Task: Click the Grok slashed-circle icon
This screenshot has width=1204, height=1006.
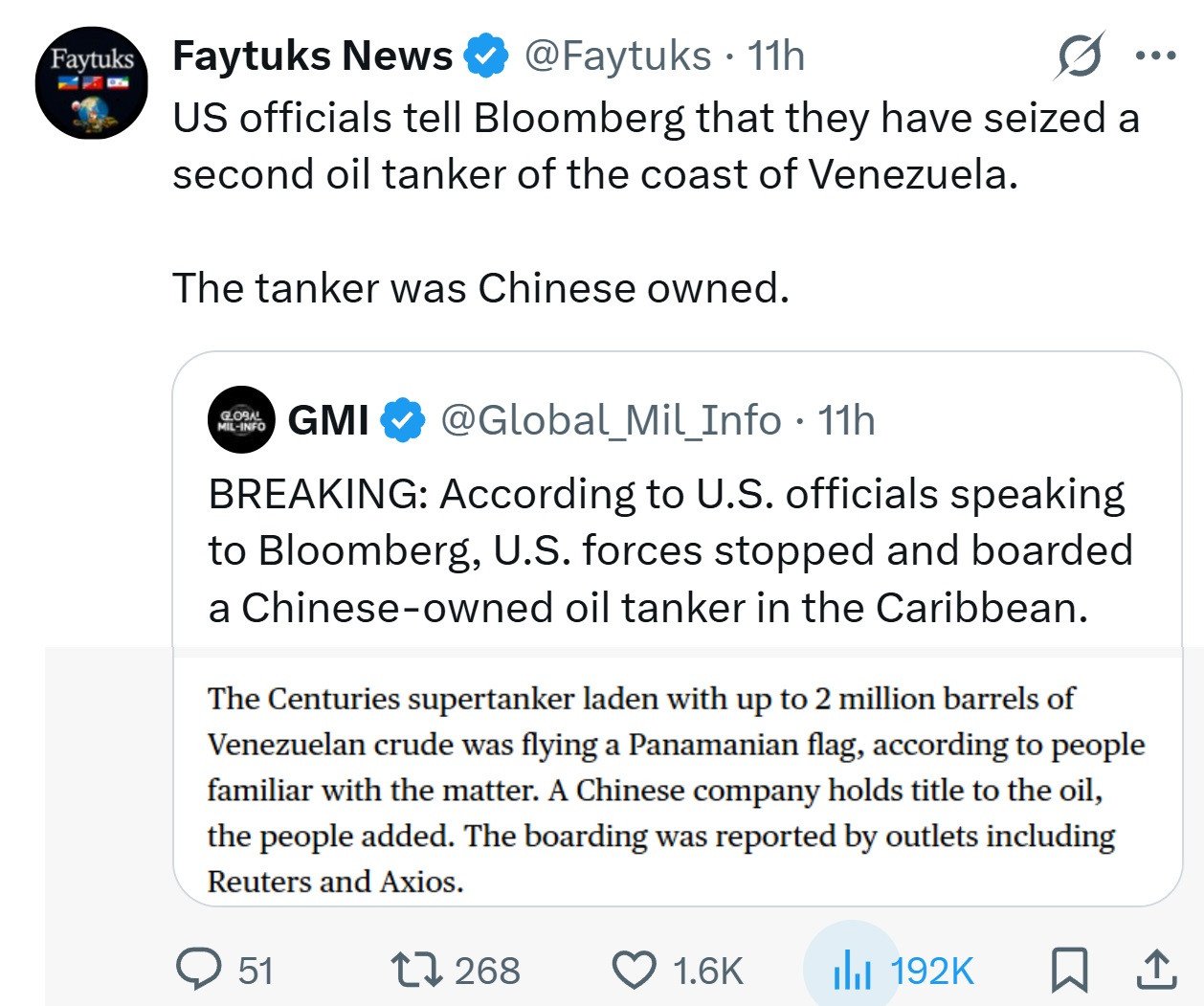Action: point(1080,56)
